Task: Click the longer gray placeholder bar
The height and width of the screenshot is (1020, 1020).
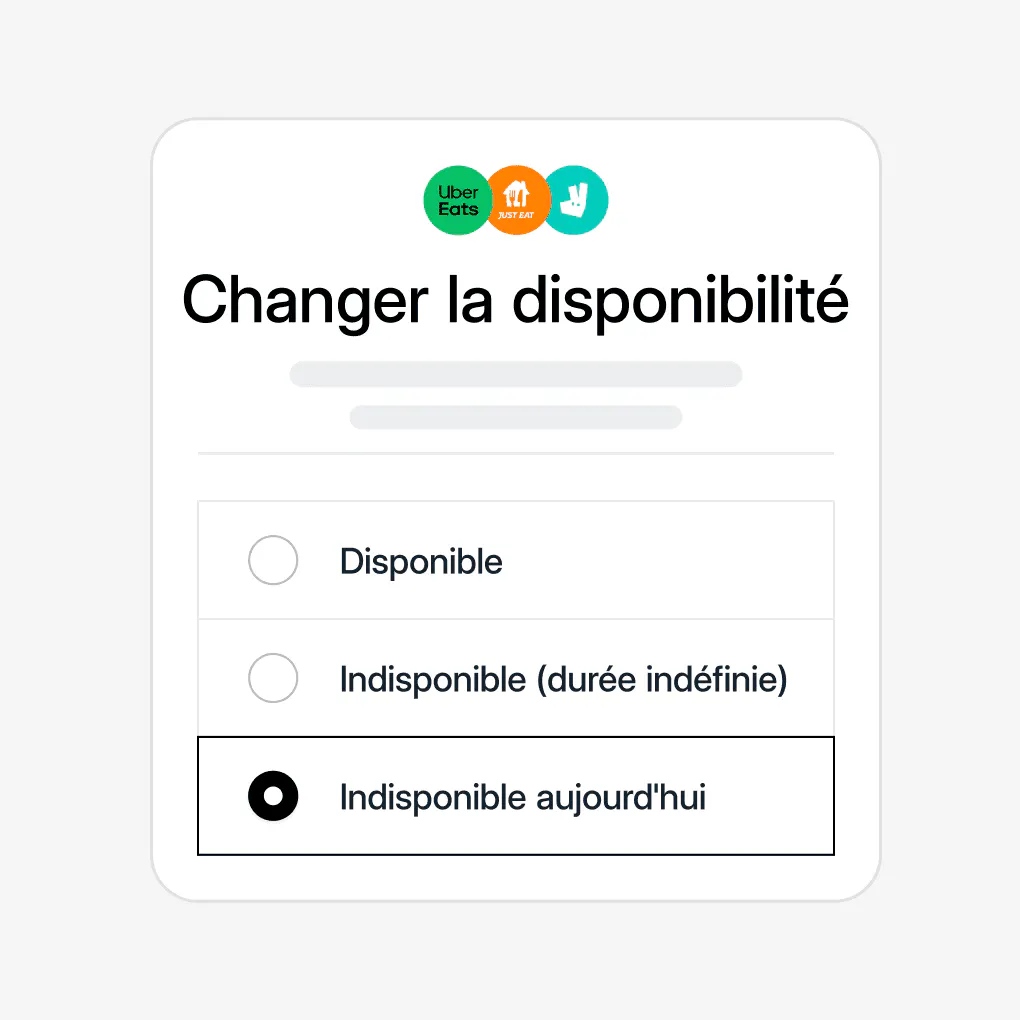Action: point(516,374)
